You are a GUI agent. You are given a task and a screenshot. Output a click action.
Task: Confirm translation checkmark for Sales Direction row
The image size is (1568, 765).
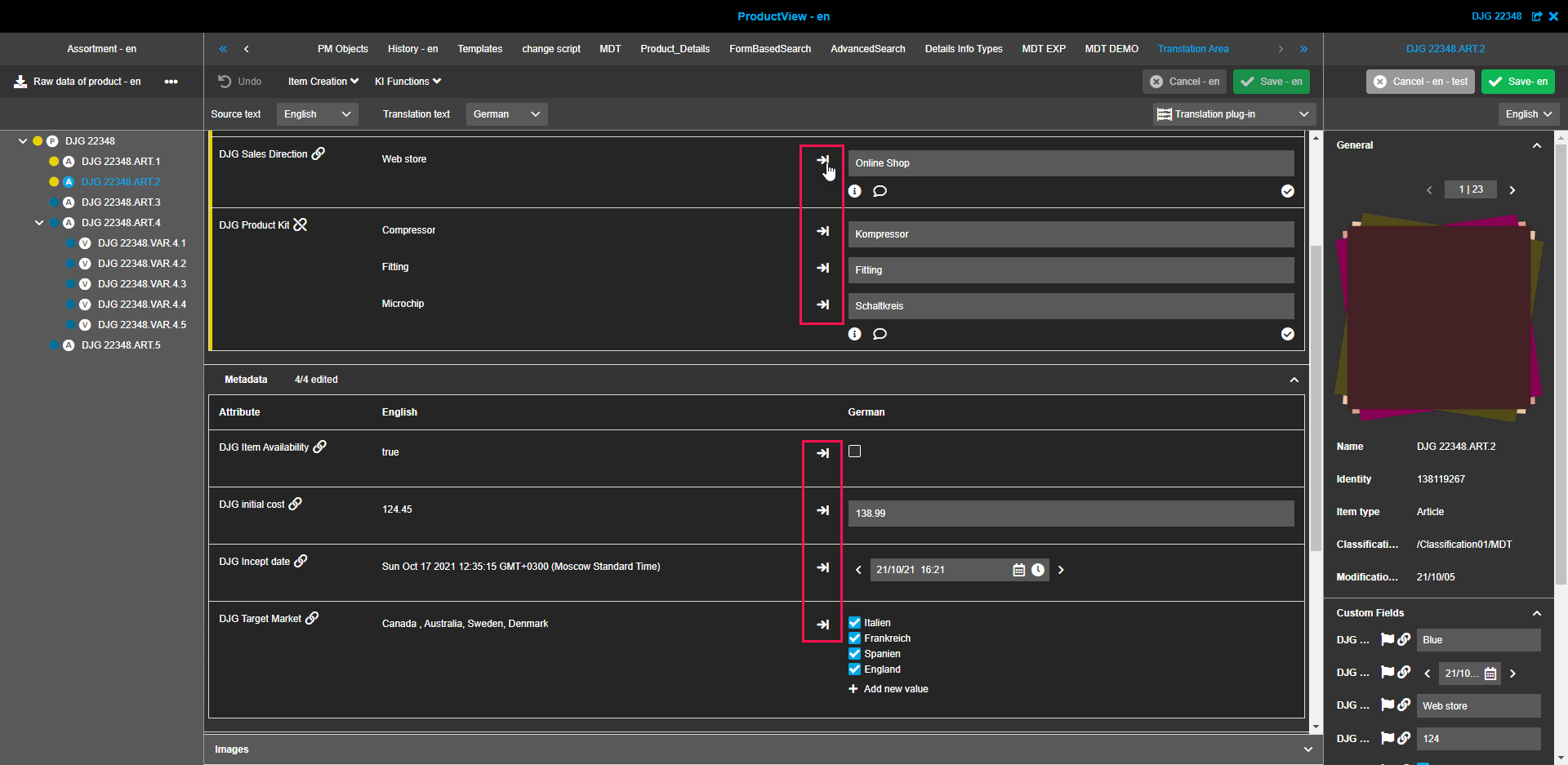[x=1287, y=191]
